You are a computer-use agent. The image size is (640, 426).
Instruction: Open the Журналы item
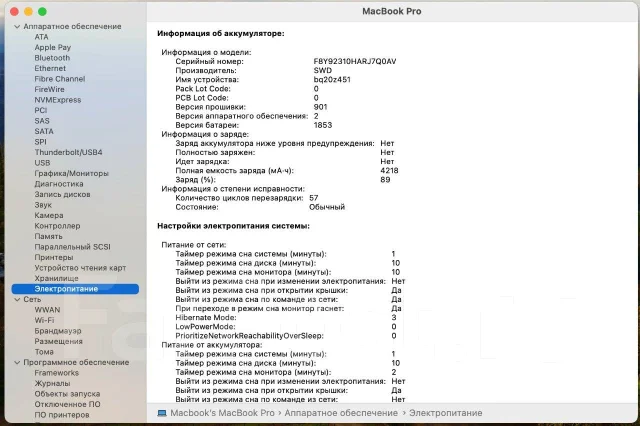click(52, 384)
